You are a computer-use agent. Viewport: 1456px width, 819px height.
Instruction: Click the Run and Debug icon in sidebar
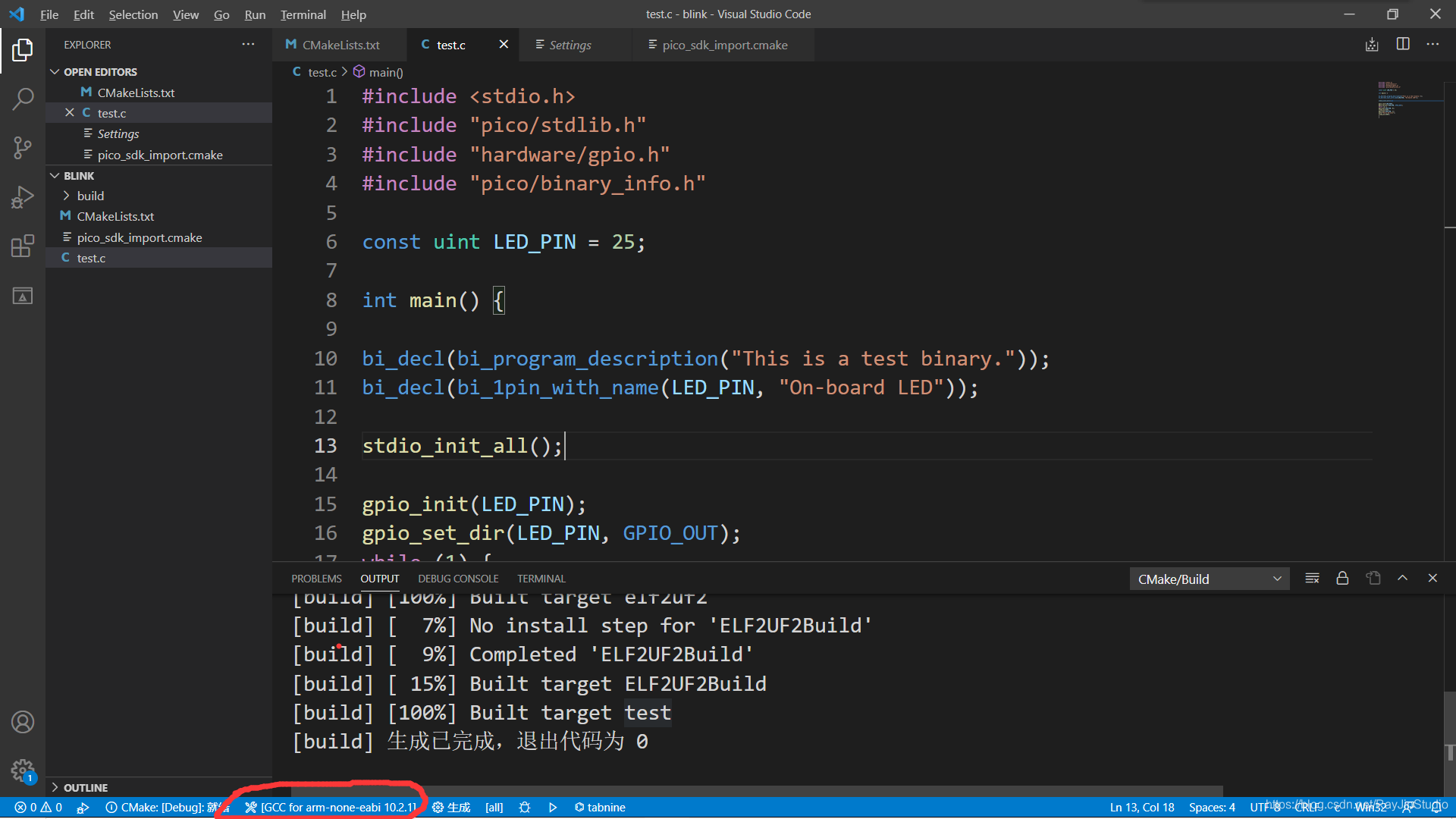(x=22, y=197)
